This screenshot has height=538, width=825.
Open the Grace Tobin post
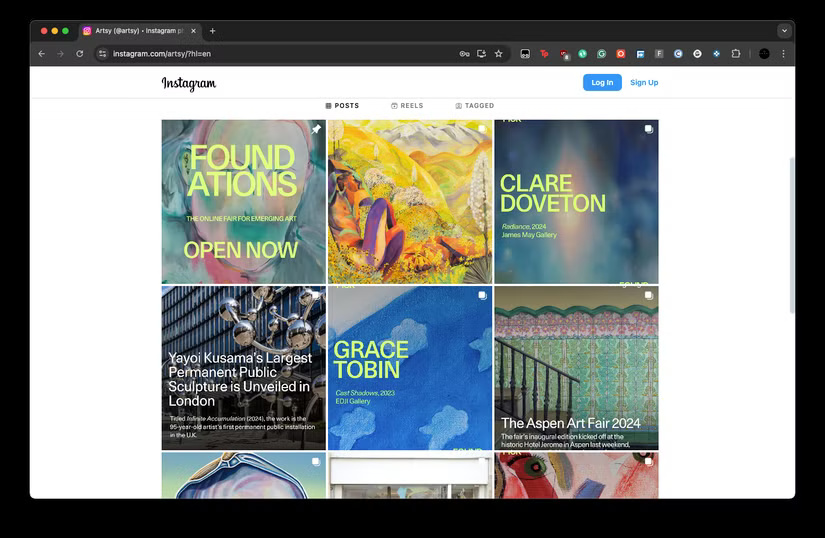[410, 368]
